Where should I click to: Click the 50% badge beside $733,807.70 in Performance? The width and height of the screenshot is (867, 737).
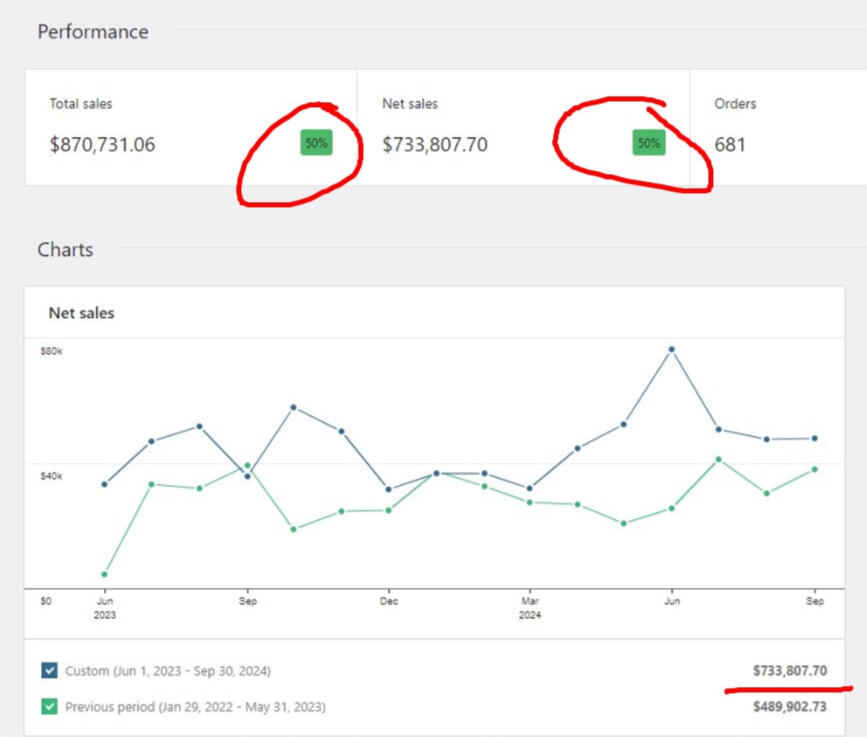(649, 143)
